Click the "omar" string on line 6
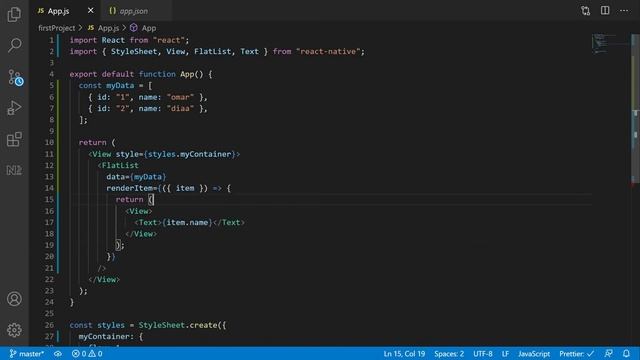The image size is (640, 360). [180, 97]
